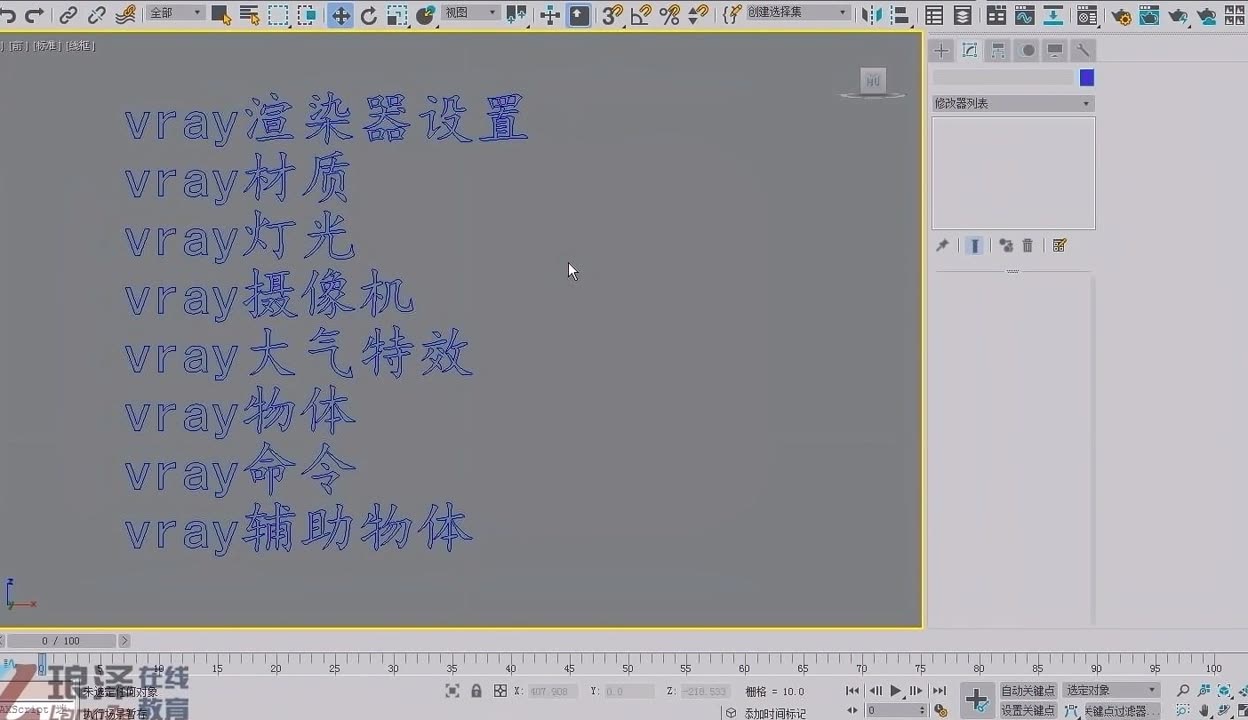Click the 关键点过滤器 button

click(1122, 710)
